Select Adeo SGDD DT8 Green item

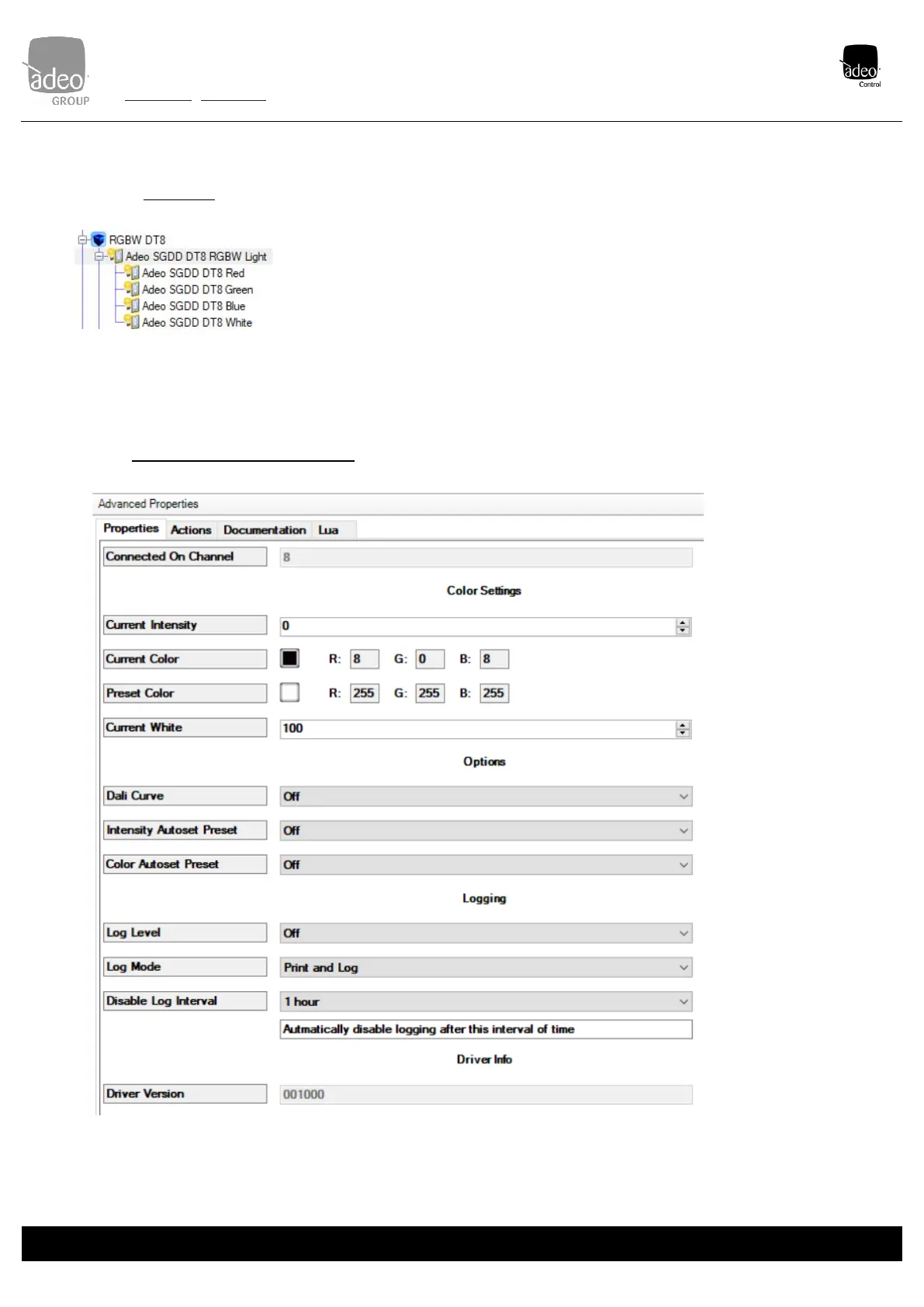point(198,289)
